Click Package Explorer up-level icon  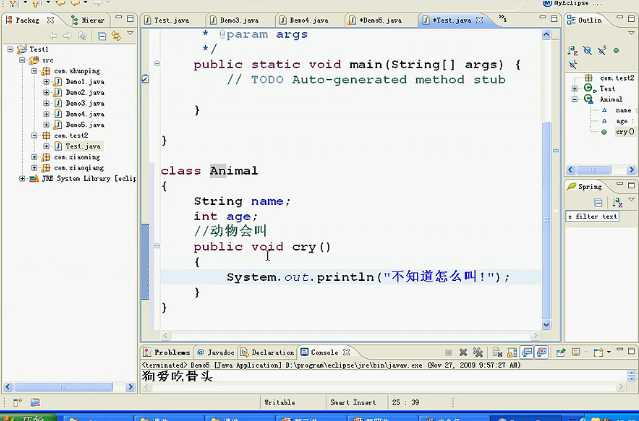pos(82,36)
